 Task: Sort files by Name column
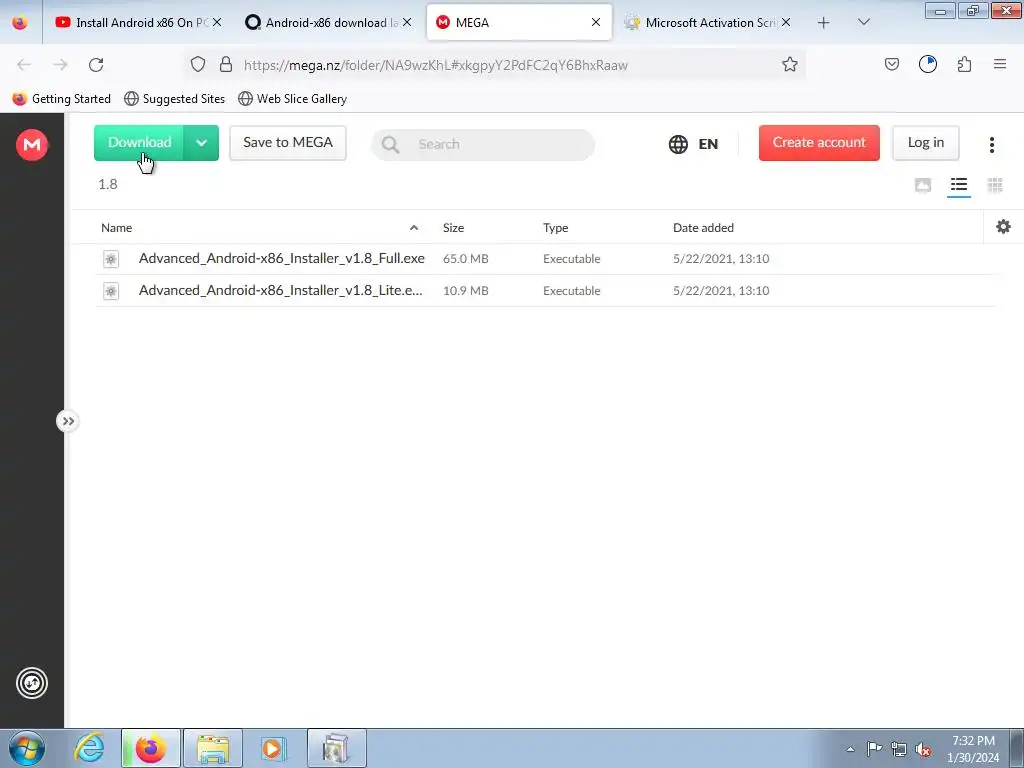point(116,228)
